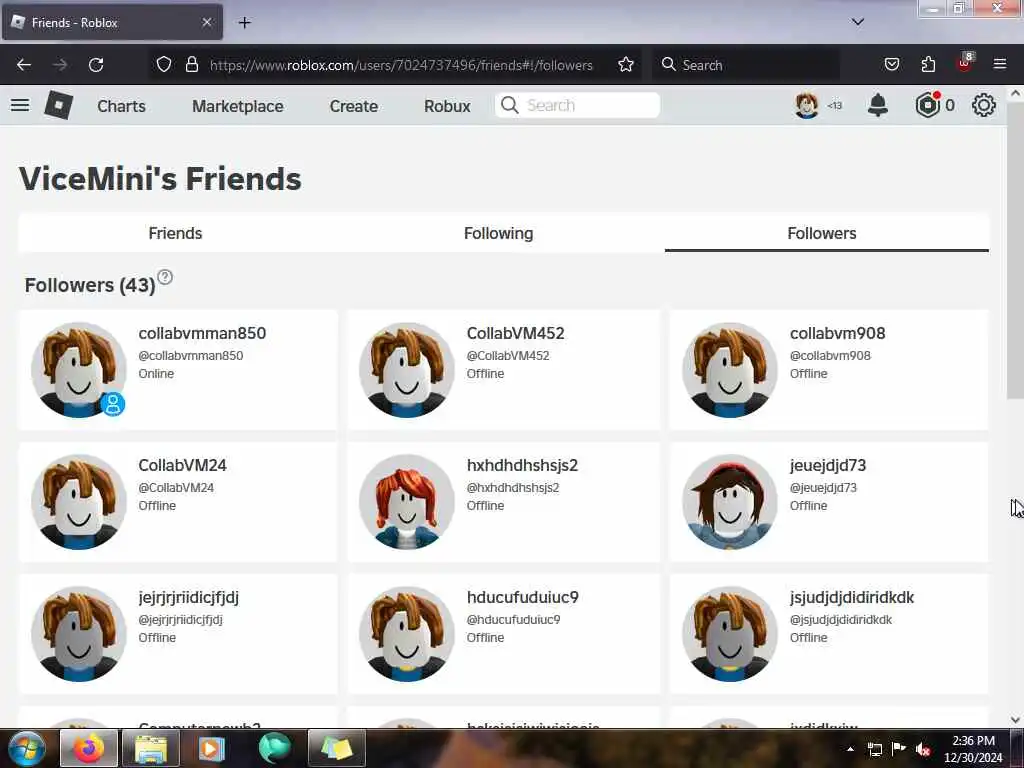This screenshot has width=1024, height=768.
Task: Click the @CollabVM452 username text
Action: (507, 355)
